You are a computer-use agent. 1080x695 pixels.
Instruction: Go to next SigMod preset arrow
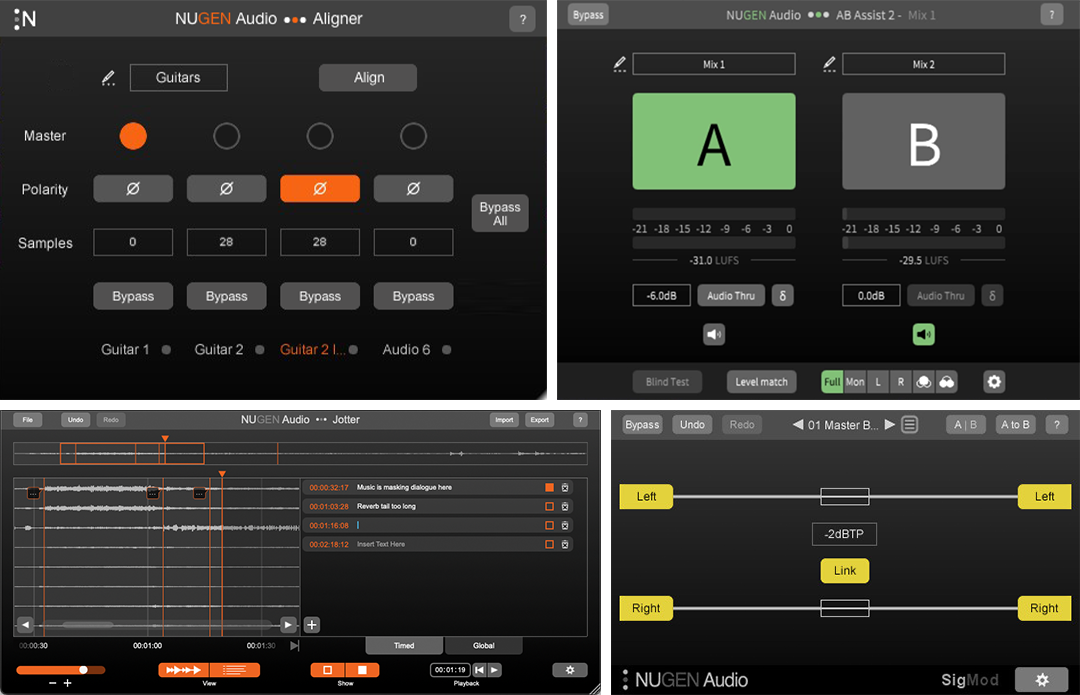[x=890, y=424]
